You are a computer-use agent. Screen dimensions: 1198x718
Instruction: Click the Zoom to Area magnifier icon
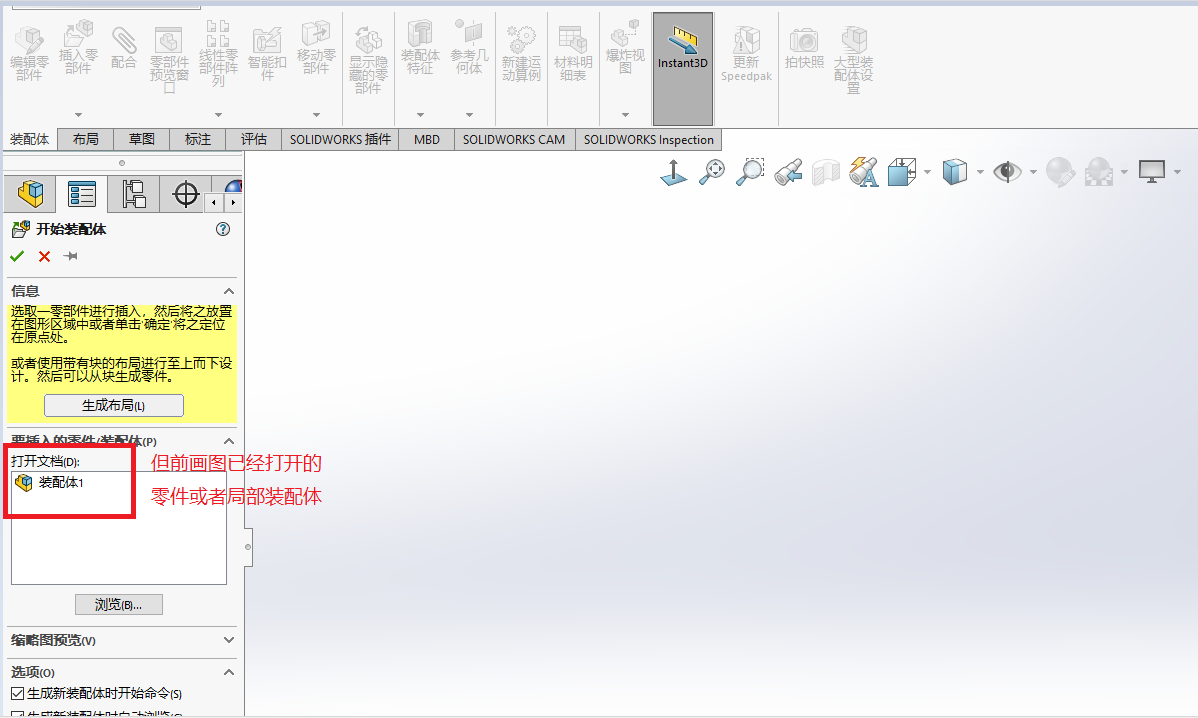tap(750, 172)
